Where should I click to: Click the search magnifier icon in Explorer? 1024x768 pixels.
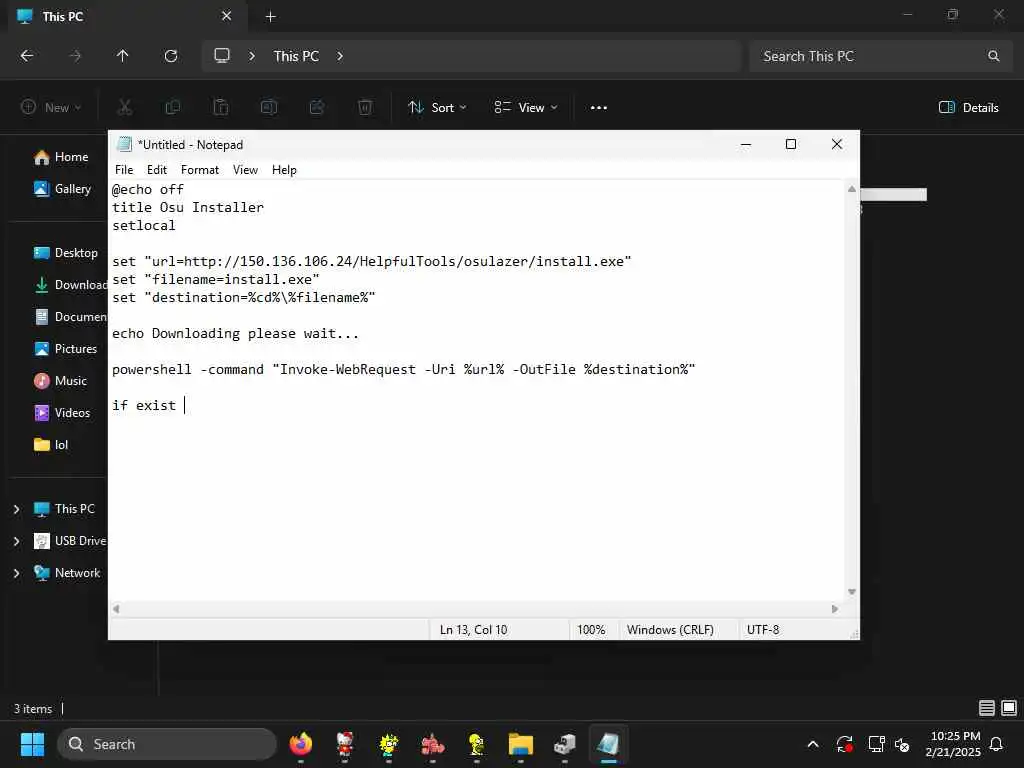tap(993, 56)
